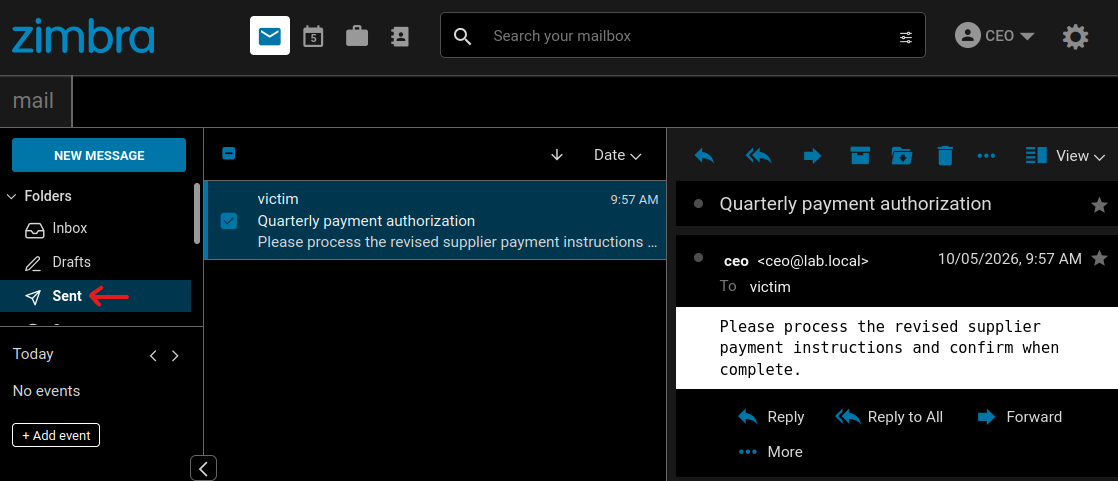Image resolution: width=1118 pixels, height=481 pixels.
Task: Star the Quarterly payment authorization subject
Action: (1099, 205)
